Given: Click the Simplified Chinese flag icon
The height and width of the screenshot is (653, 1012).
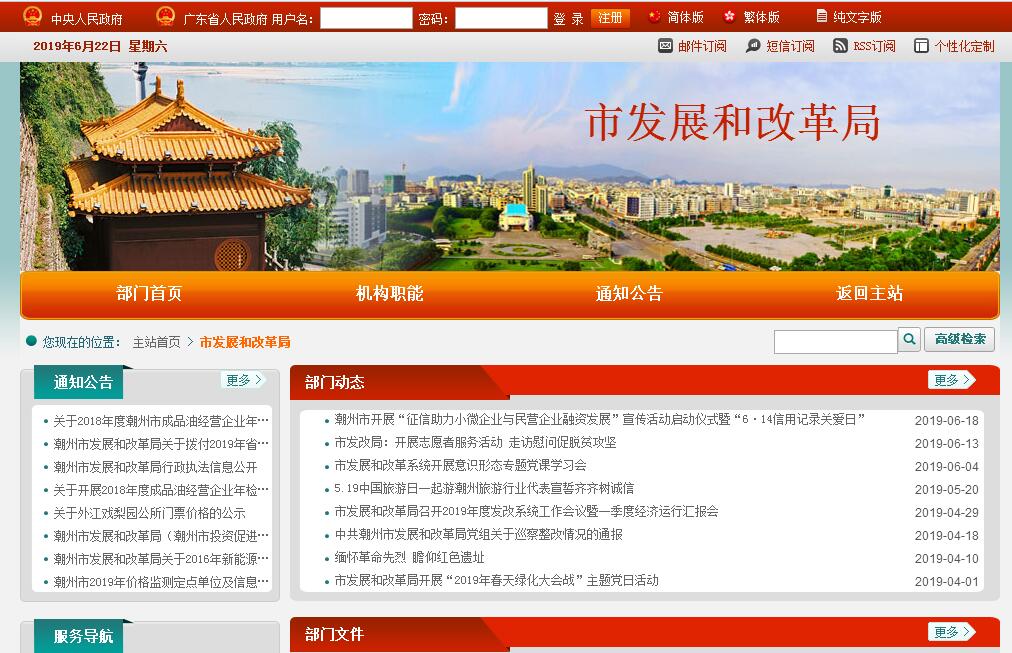Looking at the screenshot, I should (x=655, y=17).
